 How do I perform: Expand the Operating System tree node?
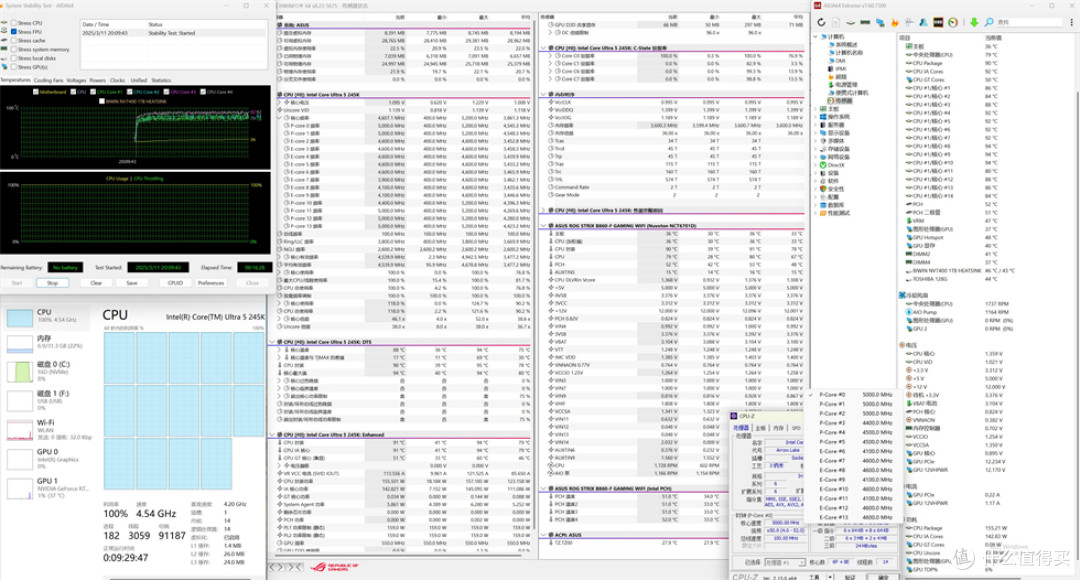tap(816, 117)
